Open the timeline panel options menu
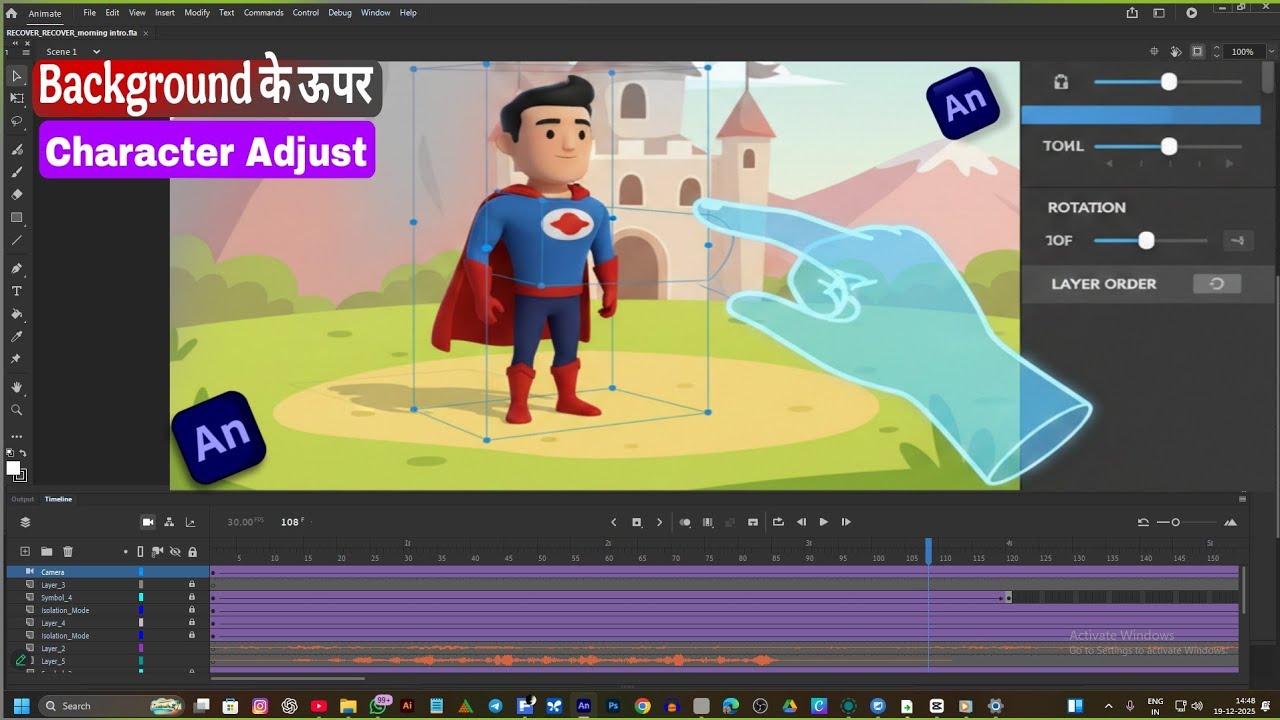Screen dimensions: 1280x720 pyautogui.click(x=1243, y=499)
